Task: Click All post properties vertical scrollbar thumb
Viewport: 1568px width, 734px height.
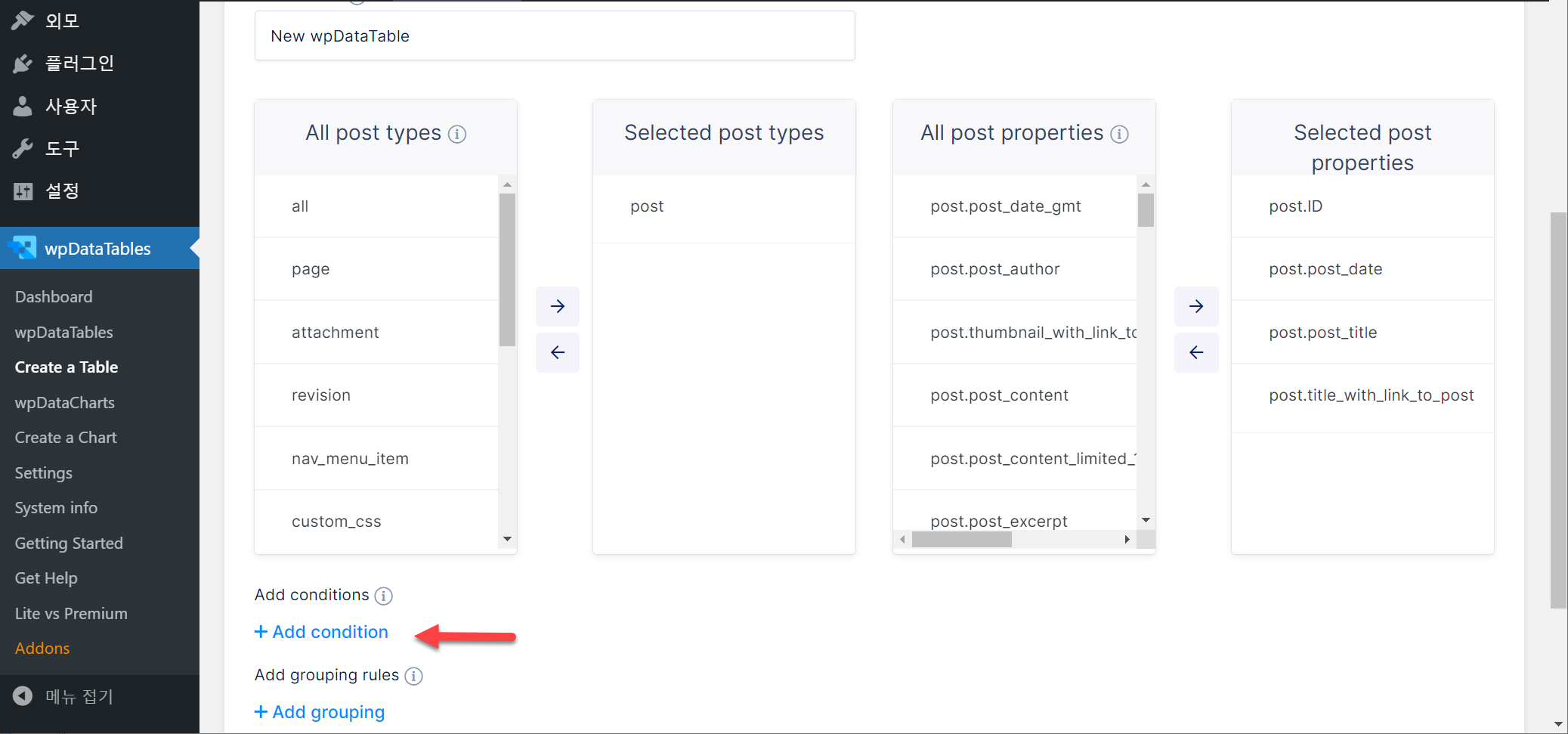Action: click(x=1146, y=210)
